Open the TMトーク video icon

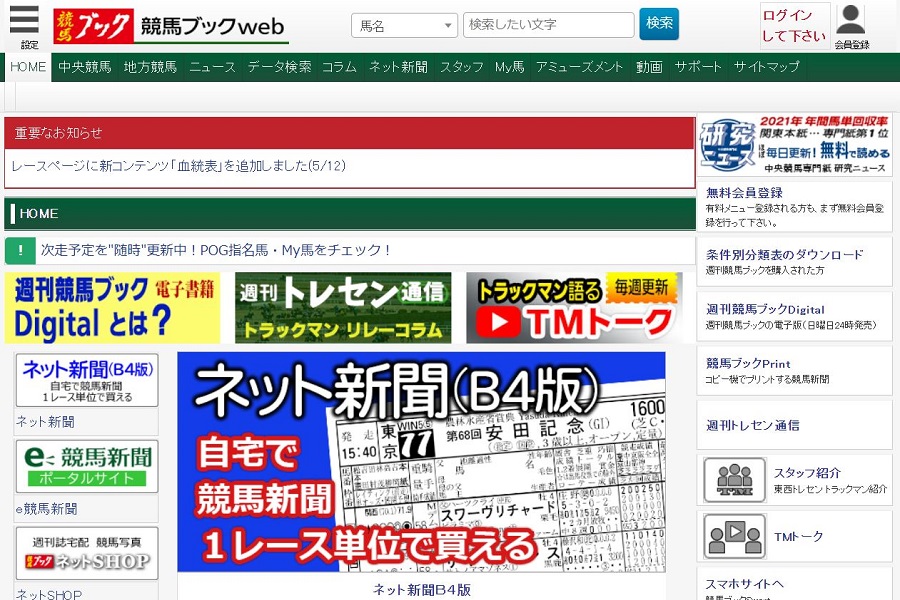[735, 537]
